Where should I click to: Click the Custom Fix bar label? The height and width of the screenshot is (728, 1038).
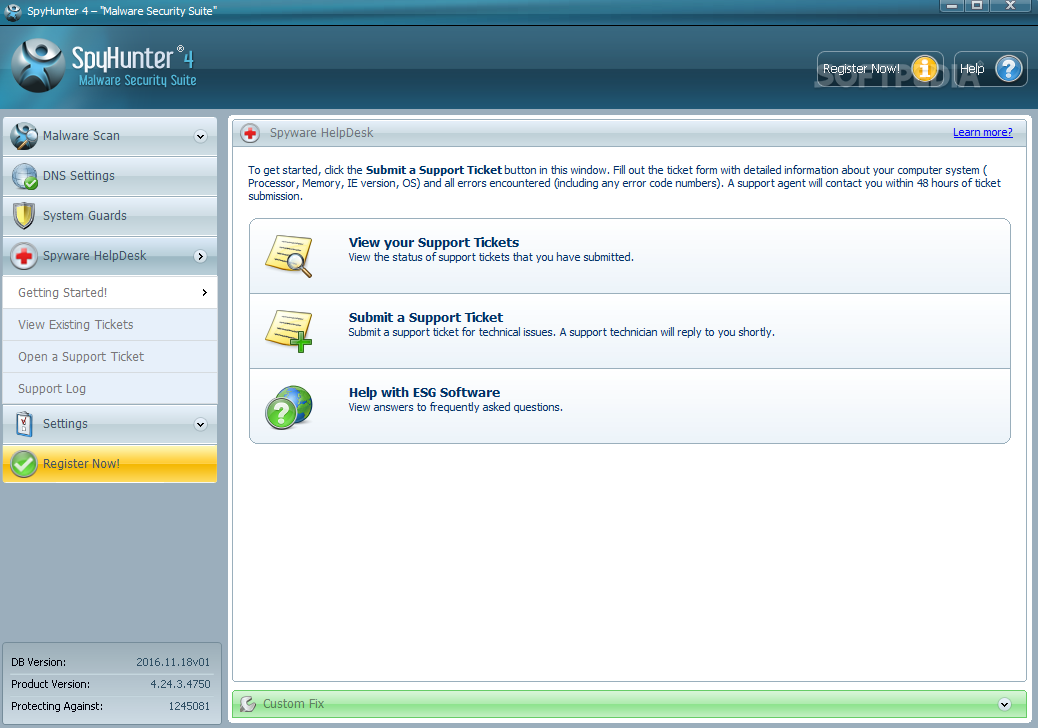pyautogui.click(x=293, y=704)
